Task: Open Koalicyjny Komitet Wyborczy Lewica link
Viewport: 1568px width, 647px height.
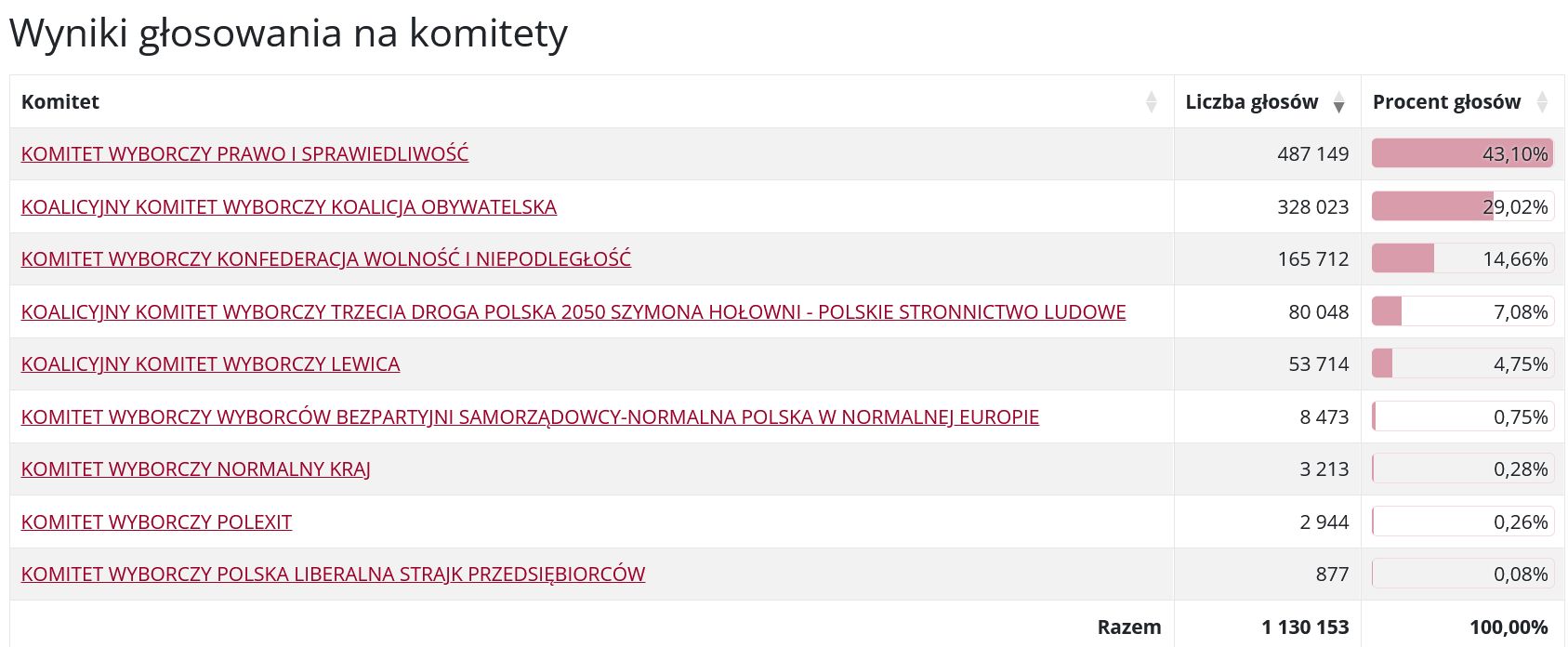Action: click(x=210, y=364)
